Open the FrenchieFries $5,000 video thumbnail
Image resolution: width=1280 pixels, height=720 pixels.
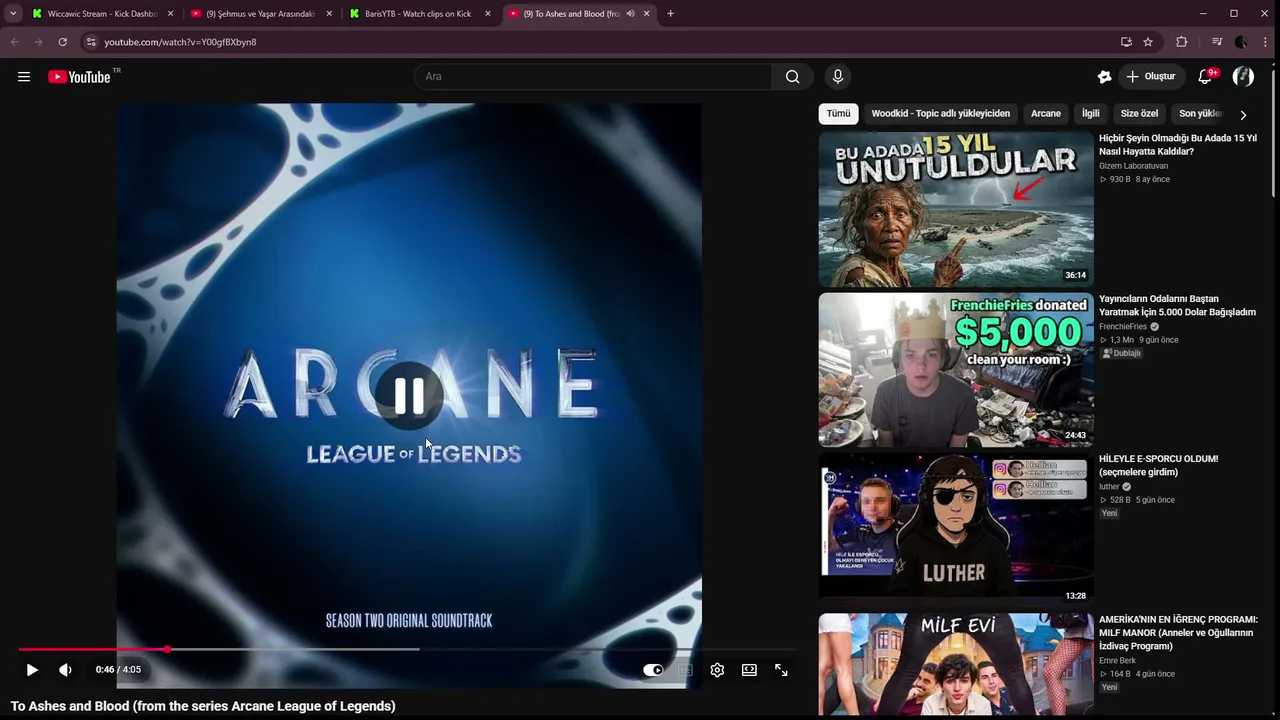coord(956,370)
